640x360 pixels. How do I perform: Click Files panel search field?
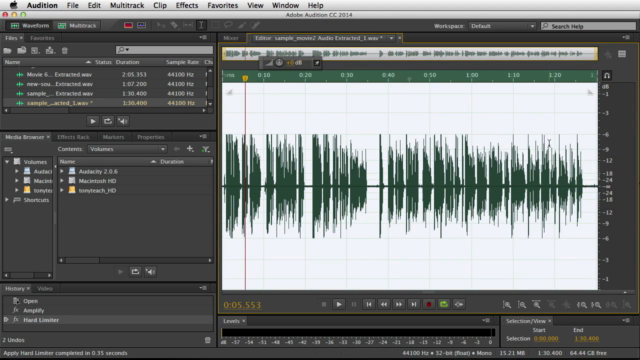(x=164, y=50)
